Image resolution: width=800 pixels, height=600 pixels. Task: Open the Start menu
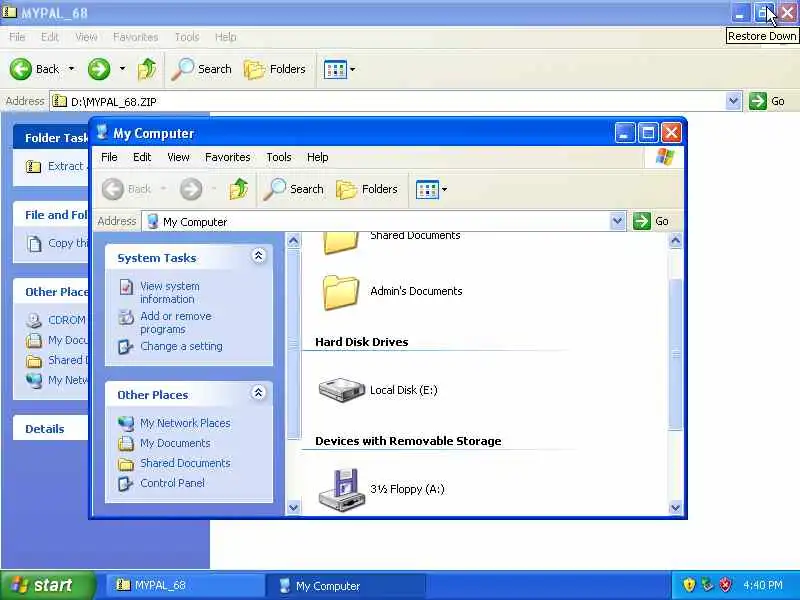pyautogui.click(x=47, y=585)
